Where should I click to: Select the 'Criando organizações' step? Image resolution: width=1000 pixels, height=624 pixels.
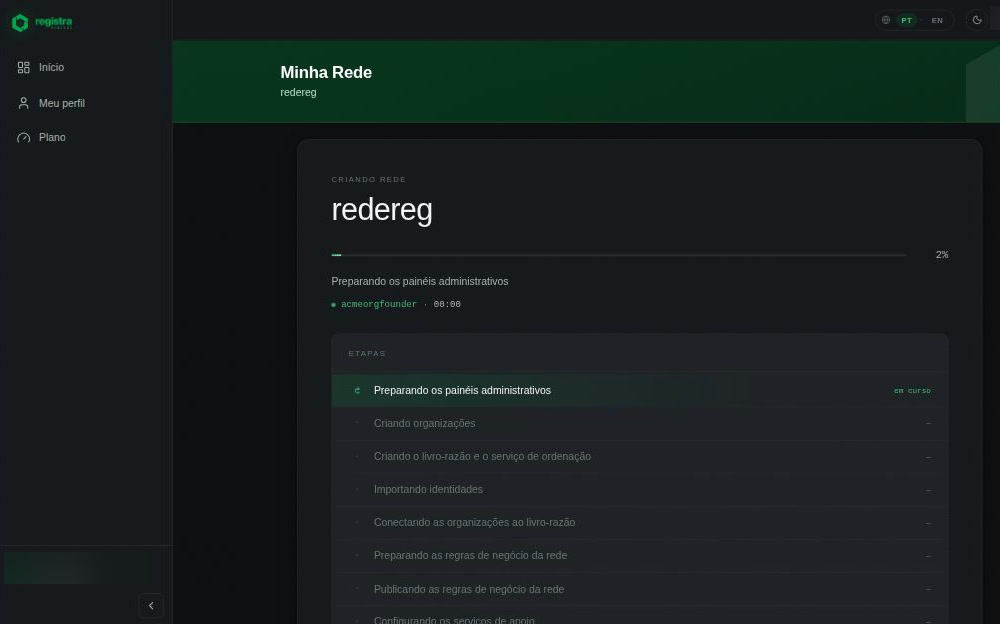click(640, 424)
